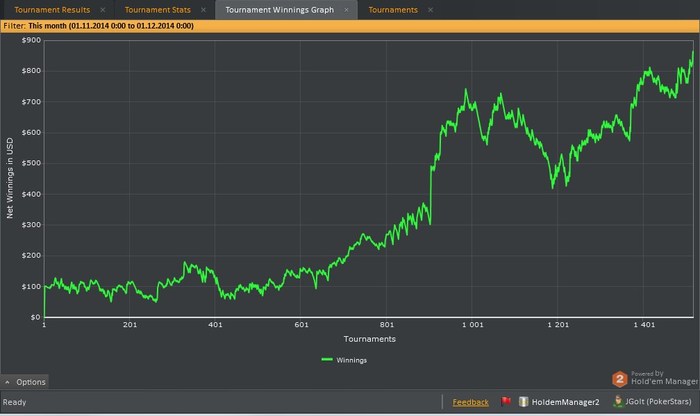This screenshot has width=700, height=416.
Task: Close the Tournaments tab
Action: pos(430,10)
